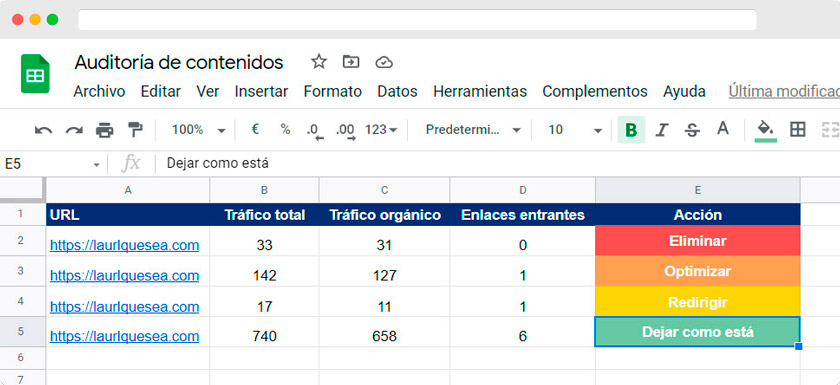The image size is (840, 385).
Task: Click the Tráfico orgánico header cell
Action: pyautogui.click(x=385, y=215)
